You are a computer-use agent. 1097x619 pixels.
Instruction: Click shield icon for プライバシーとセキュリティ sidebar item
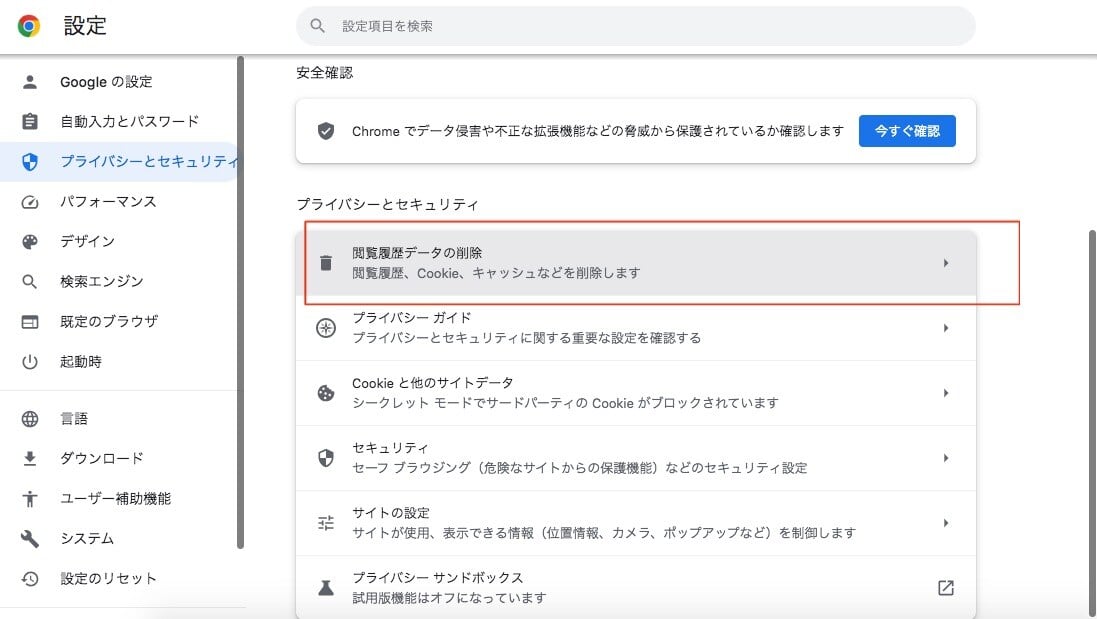pyautogui.click(x=29, y=162)
